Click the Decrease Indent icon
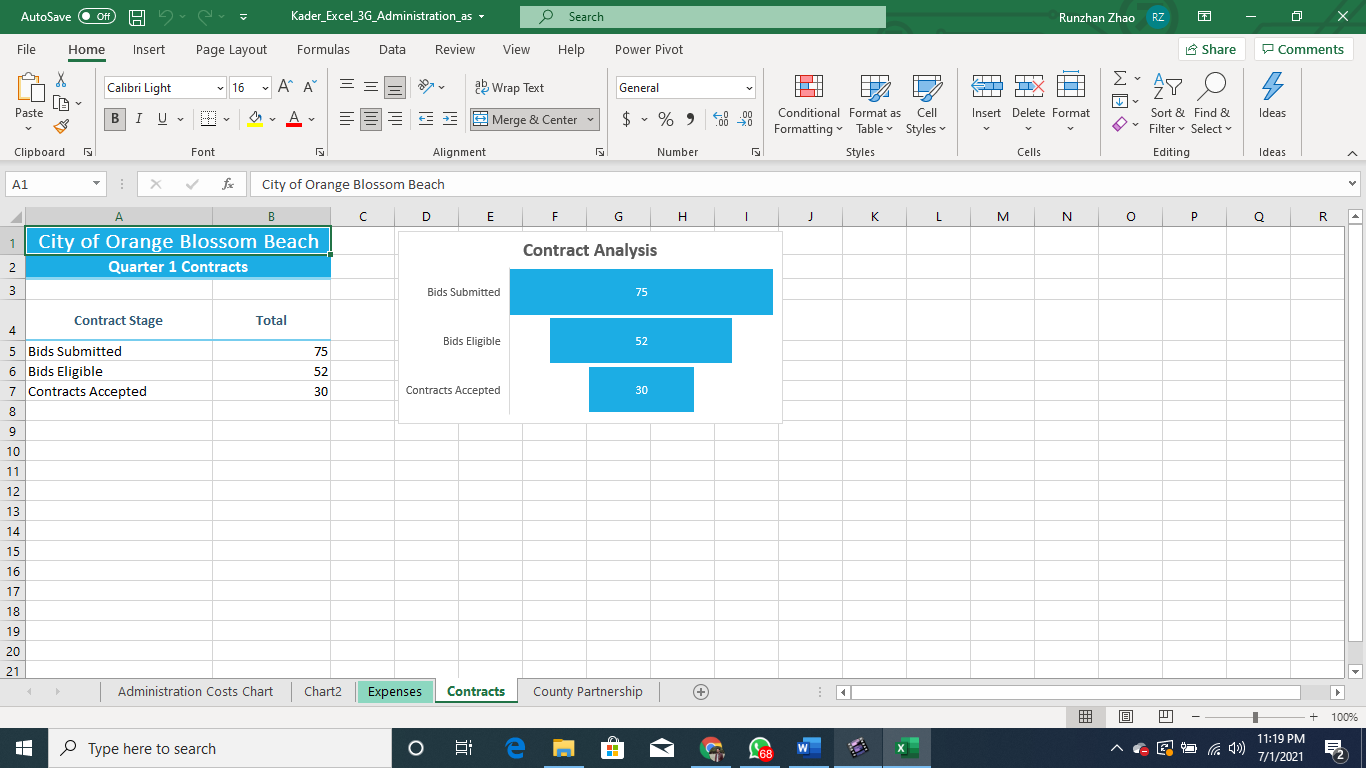 [x=426, y=119]
